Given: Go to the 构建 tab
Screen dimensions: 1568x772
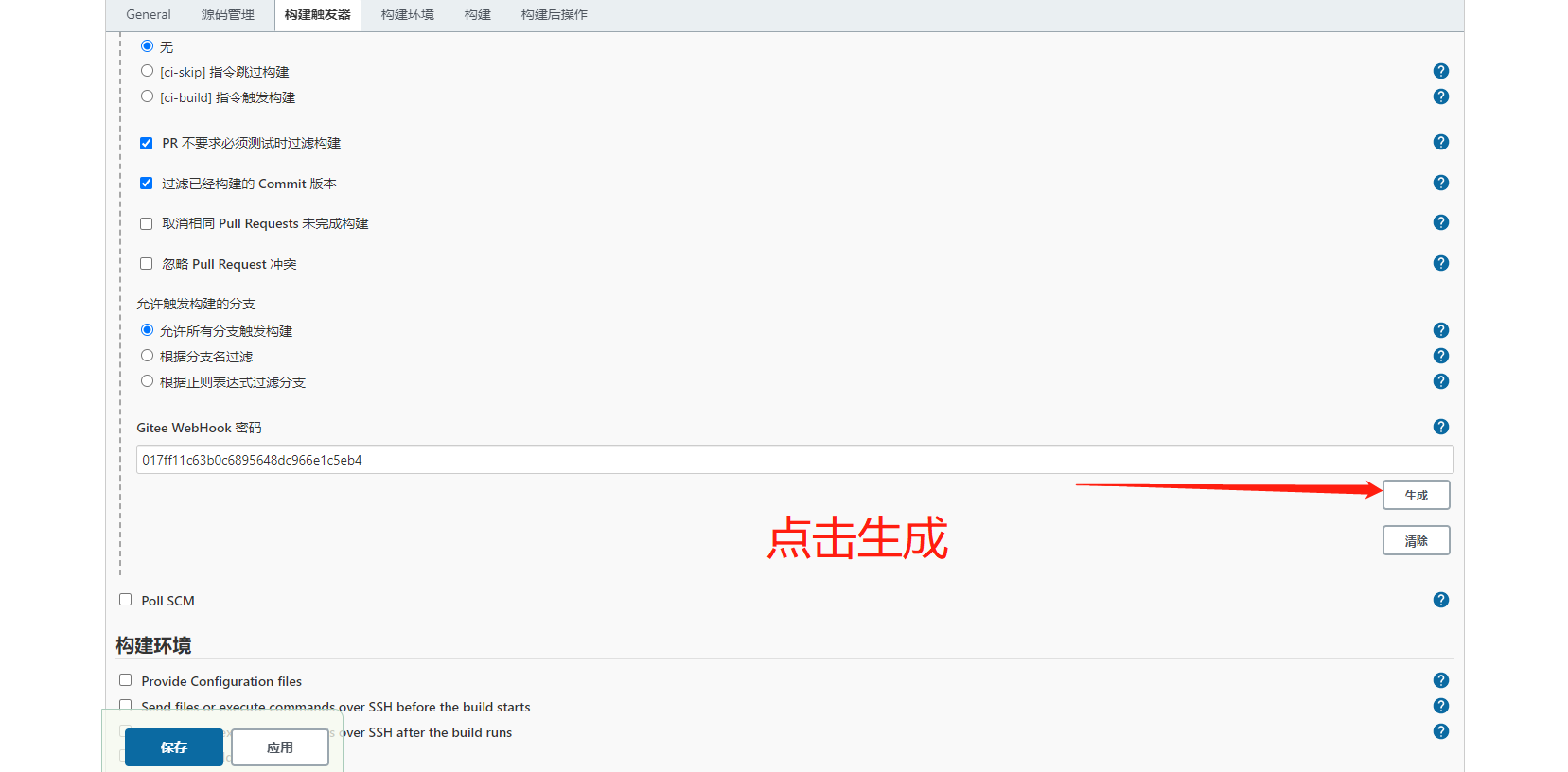Looking at the screenshot, I should [x=478, y=14].
